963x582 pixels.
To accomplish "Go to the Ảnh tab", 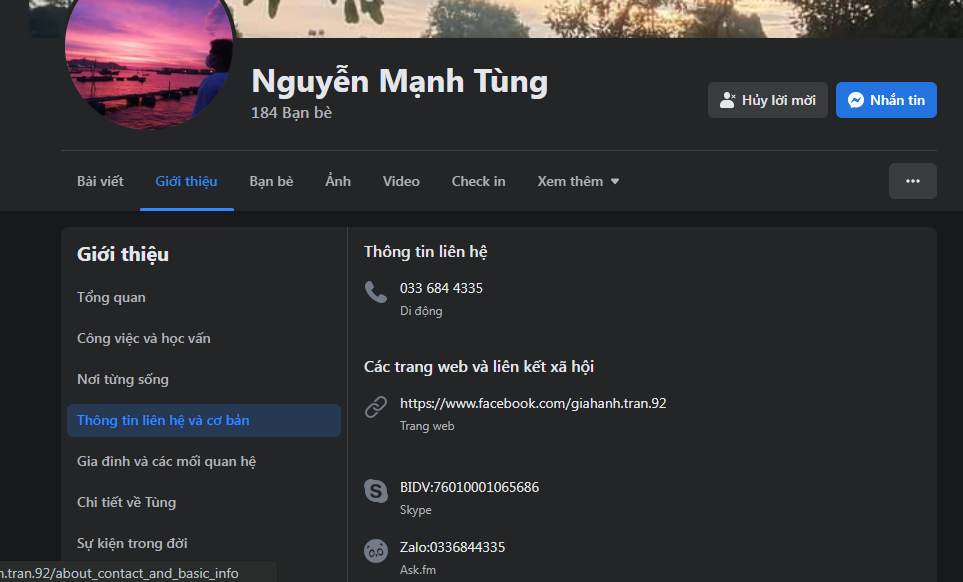I will (x=338, y=181).
